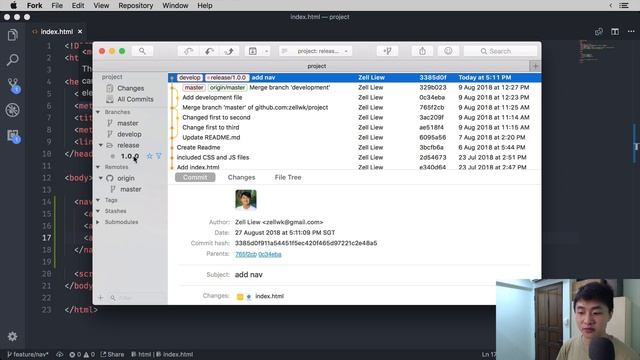640x360 pixels.
Task: Toggle star on 1.0.0 branch
Action: [x=149, y=156]
